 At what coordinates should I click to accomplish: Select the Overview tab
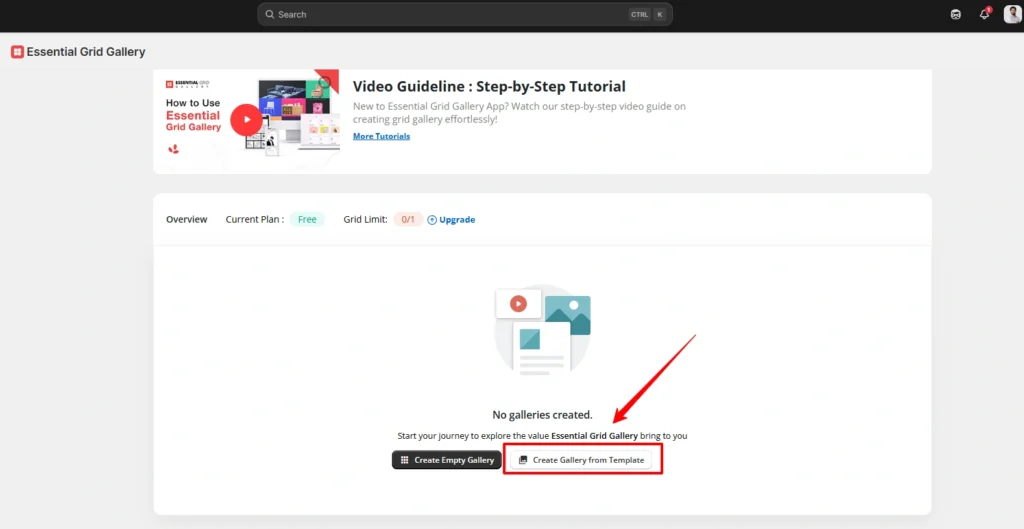187,219
